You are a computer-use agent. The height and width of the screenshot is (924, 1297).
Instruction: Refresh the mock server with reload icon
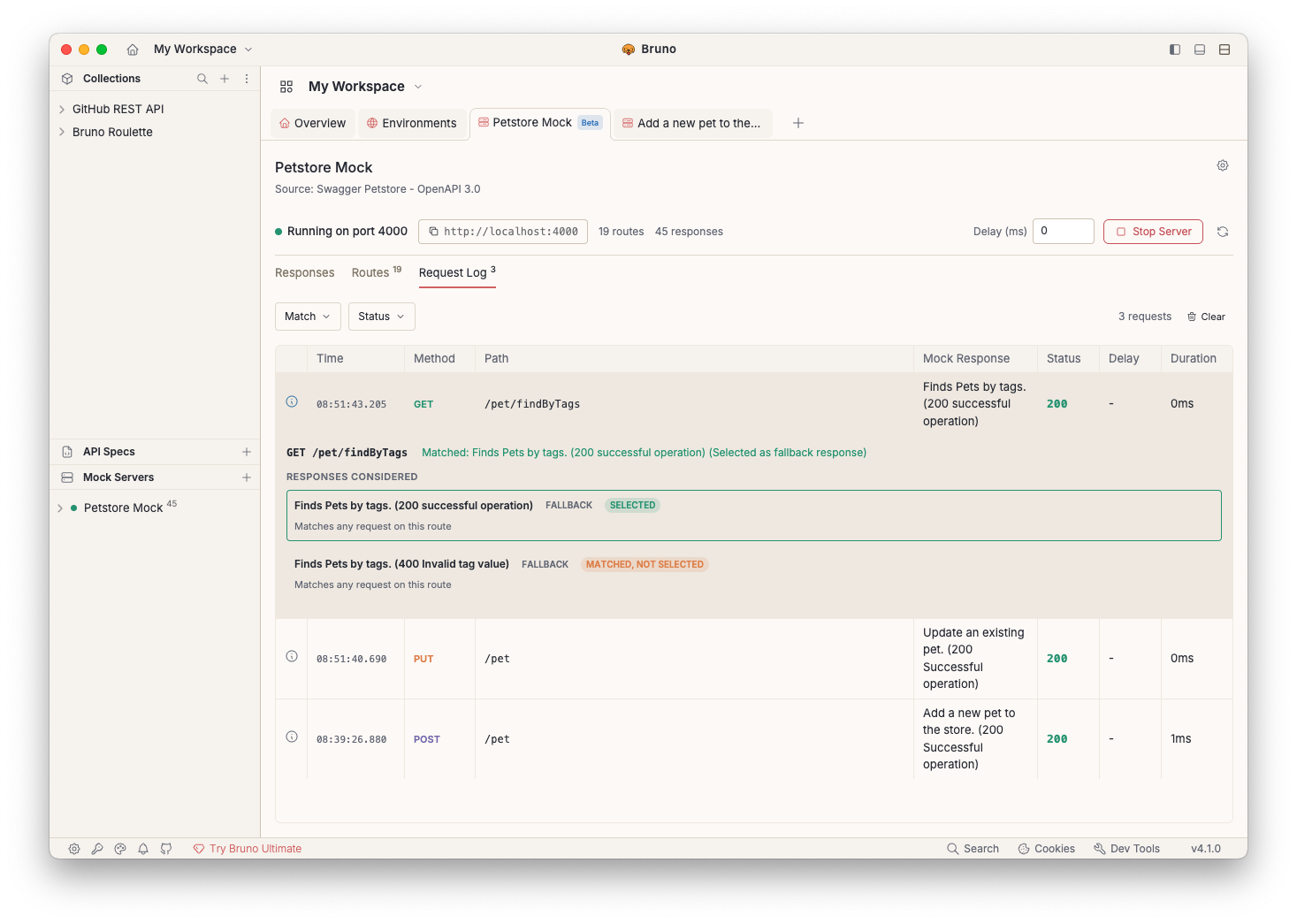click(1223, 232)
